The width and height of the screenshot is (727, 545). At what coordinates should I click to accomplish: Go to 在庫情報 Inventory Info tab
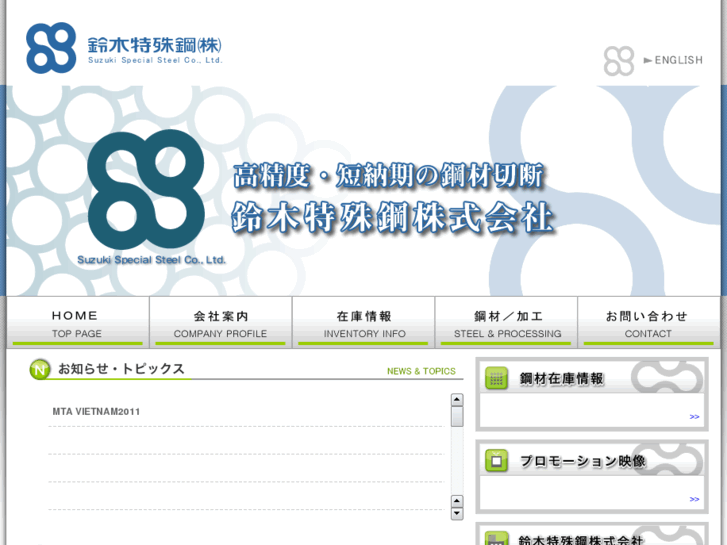coord(364,322)
